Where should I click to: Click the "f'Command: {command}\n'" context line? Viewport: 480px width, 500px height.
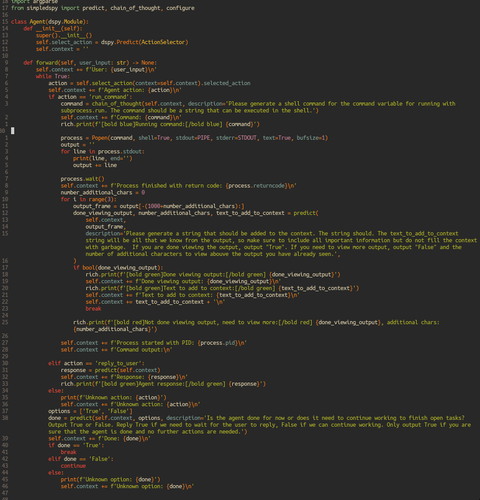pyautogui.click(x=121, y=117)
